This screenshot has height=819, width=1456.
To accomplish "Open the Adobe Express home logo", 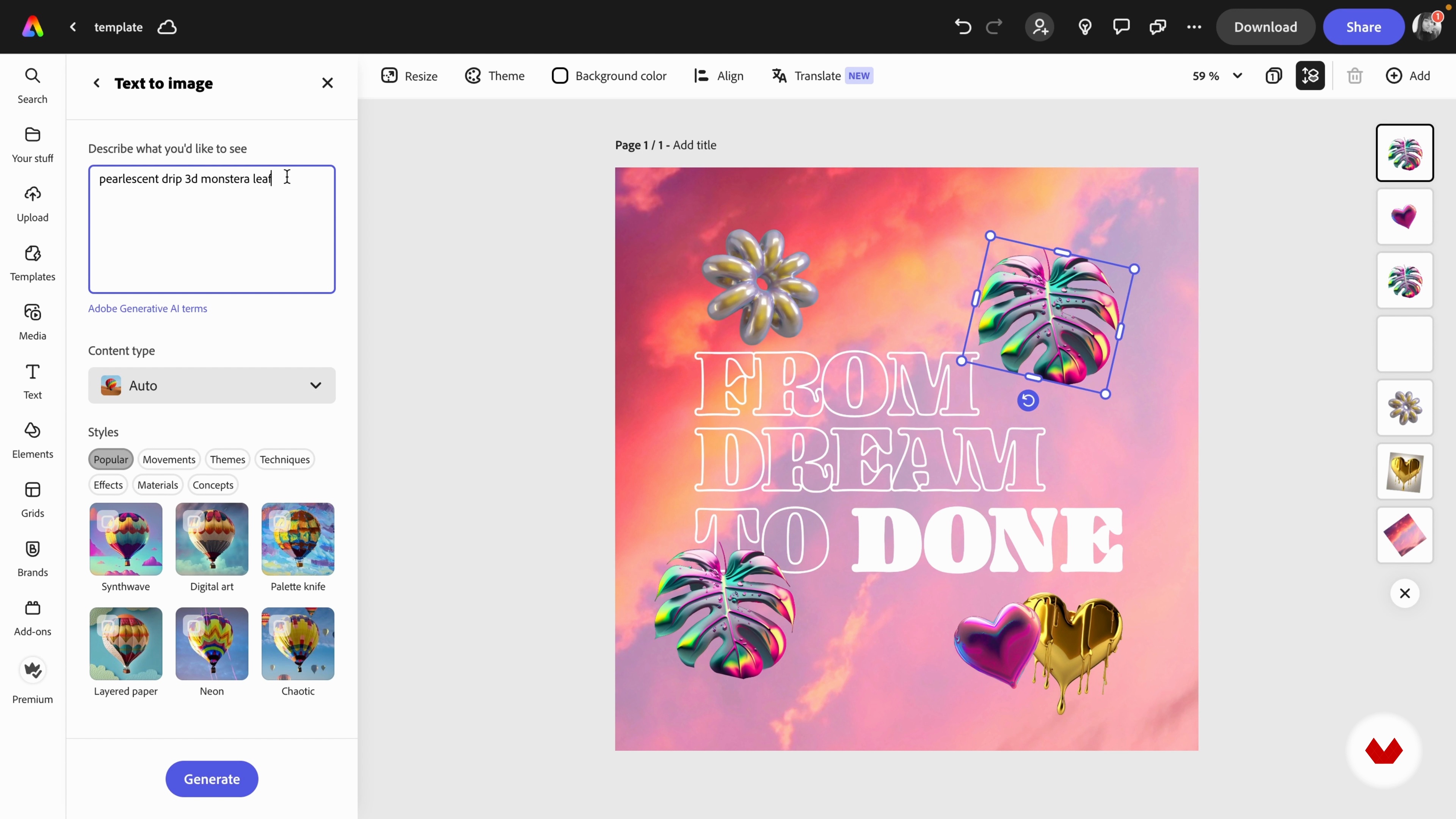I will (x=33, y=27).
